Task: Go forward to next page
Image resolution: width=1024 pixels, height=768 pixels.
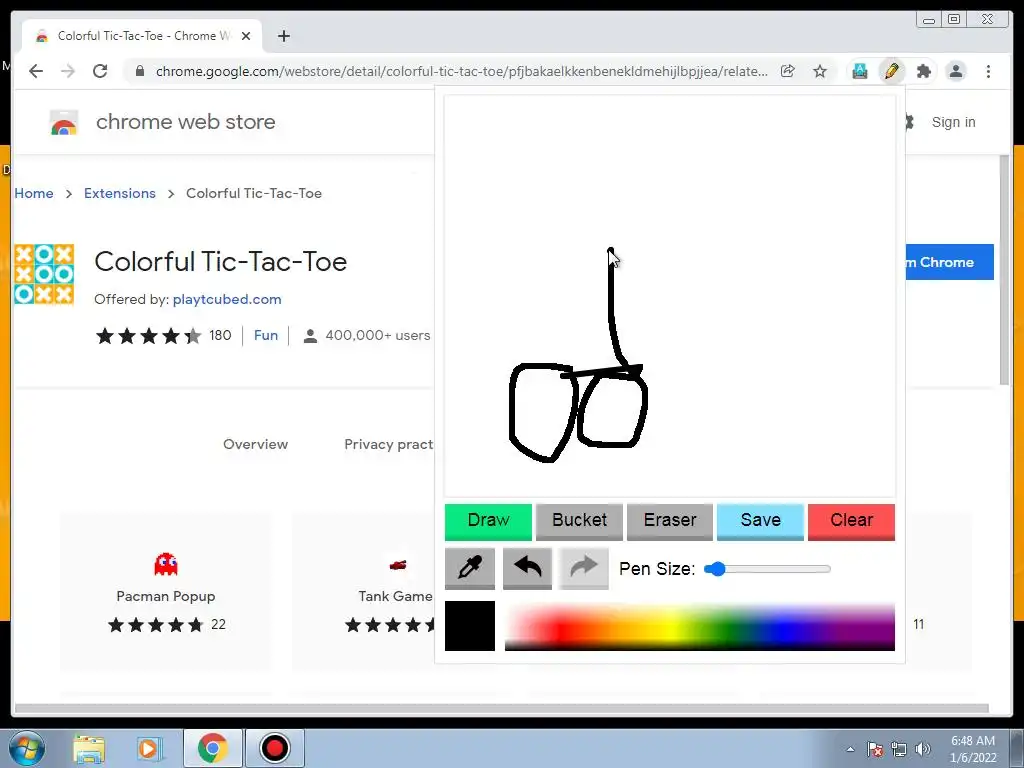Action: pos(68,71)
